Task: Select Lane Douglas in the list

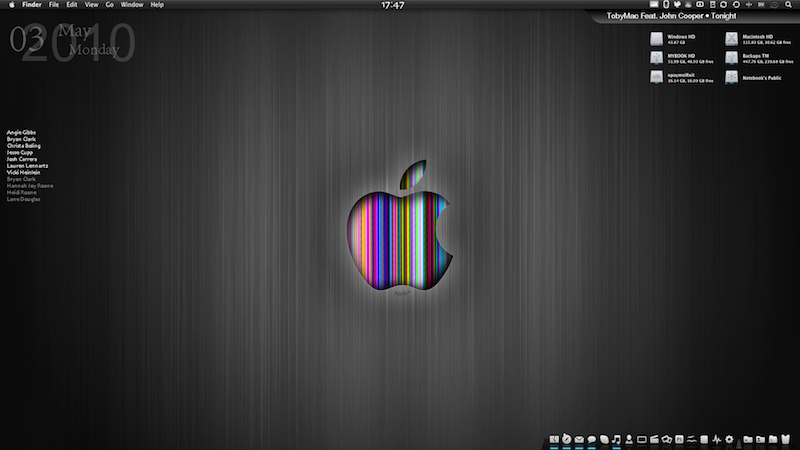Action: 23,199
